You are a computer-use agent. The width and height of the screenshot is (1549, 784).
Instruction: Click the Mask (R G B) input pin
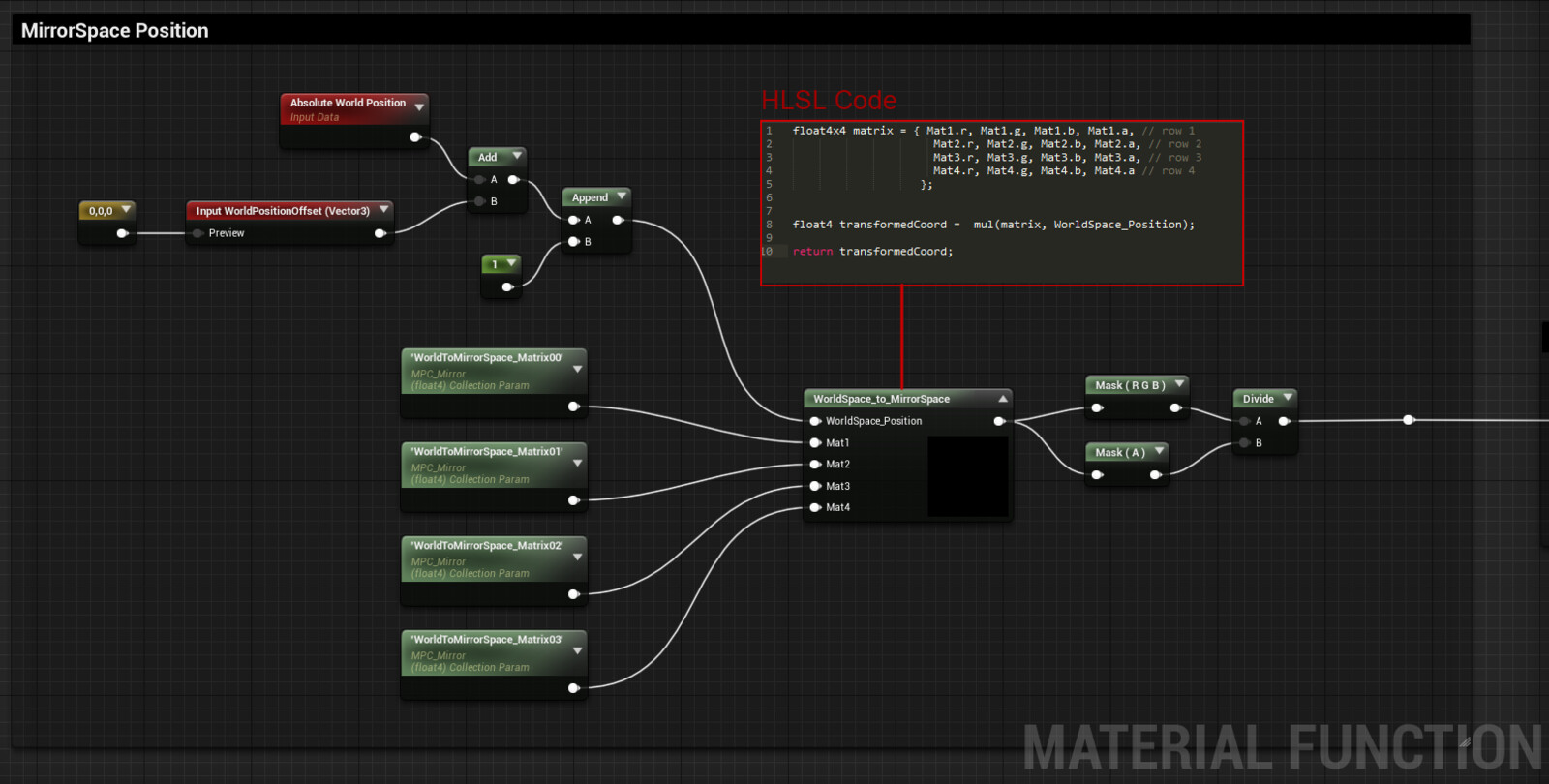click(x=1097, y=407)
